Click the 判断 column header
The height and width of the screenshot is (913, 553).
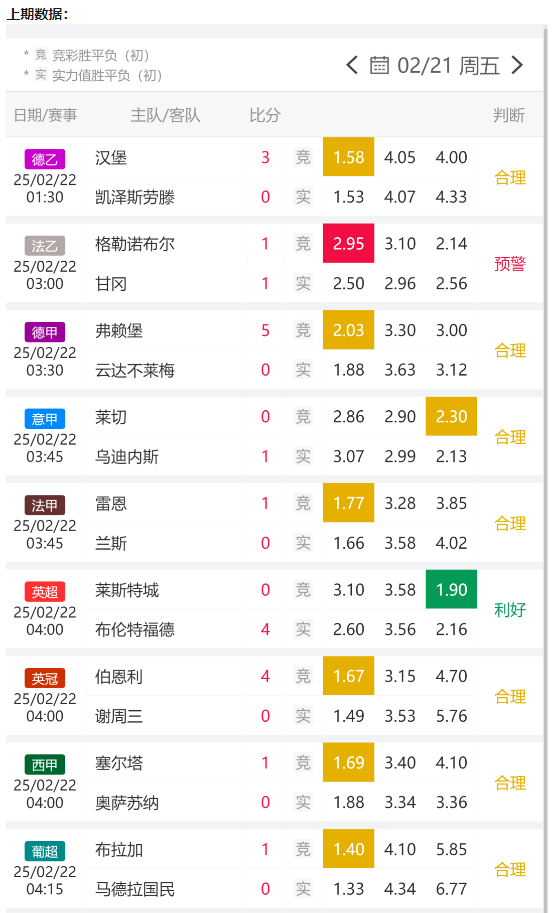pyautogui.click(x=509, y=115)
